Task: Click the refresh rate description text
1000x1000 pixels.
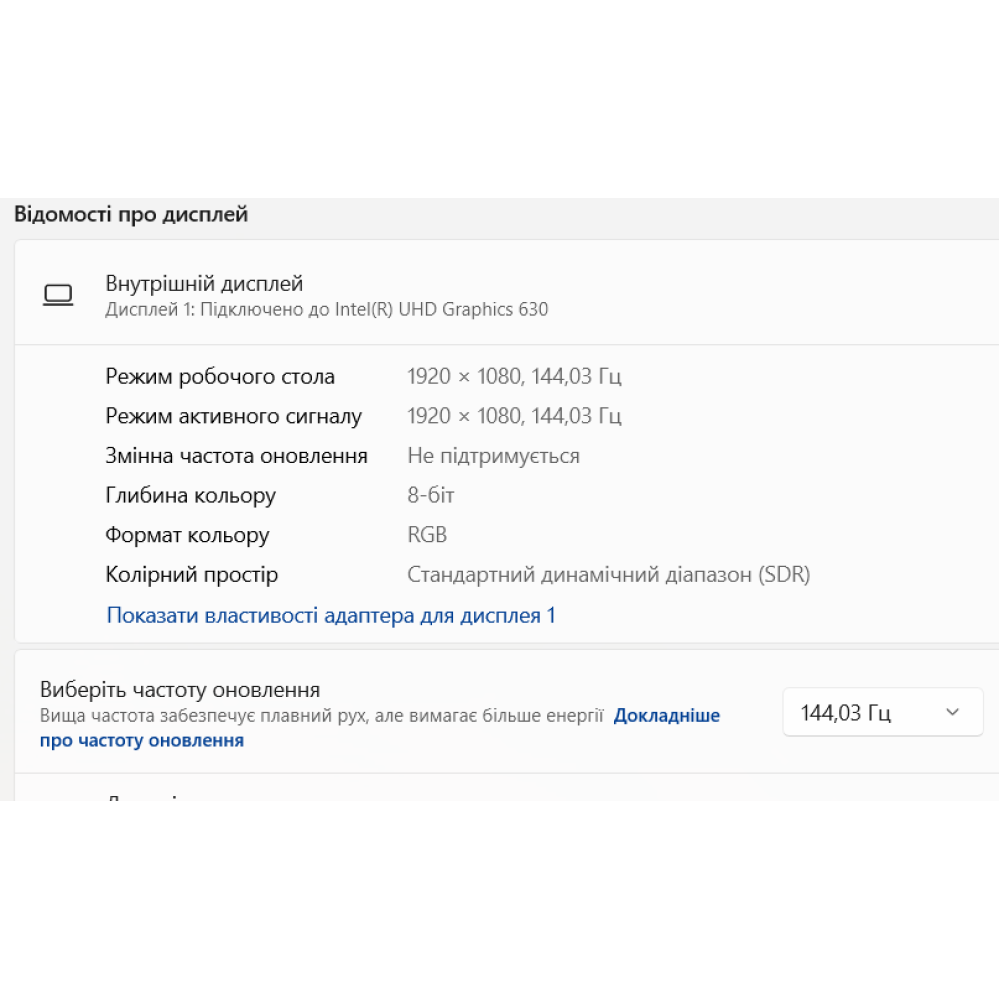Action: point(320,715)
